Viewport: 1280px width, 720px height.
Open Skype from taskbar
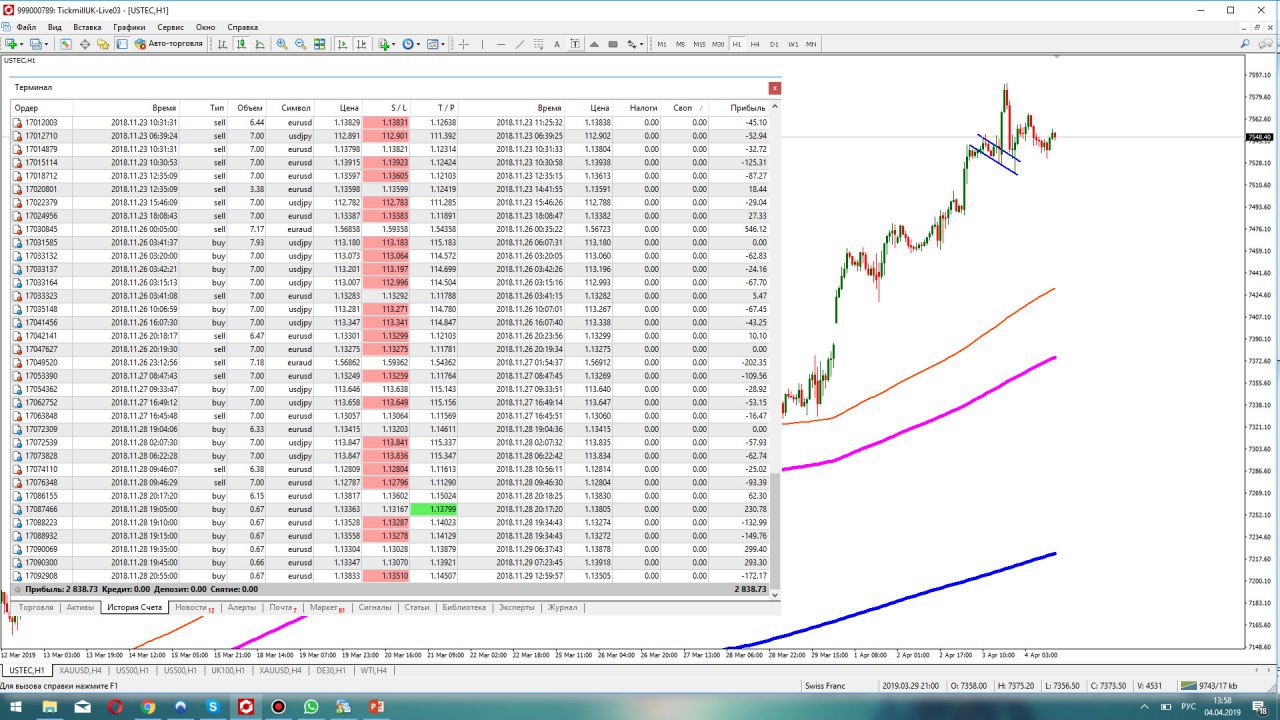tap(213, 707)
